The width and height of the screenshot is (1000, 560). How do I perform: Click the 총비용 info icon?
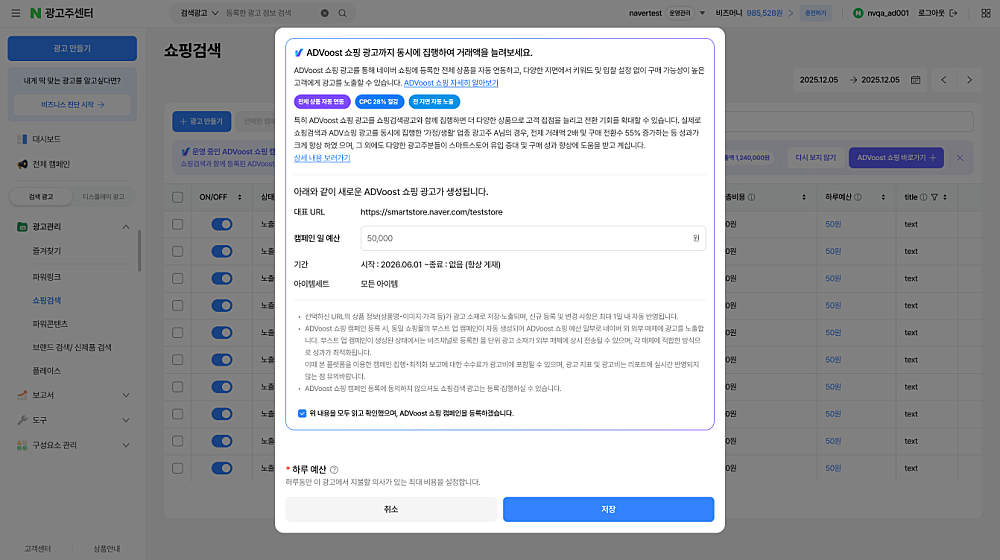(751, 197)
